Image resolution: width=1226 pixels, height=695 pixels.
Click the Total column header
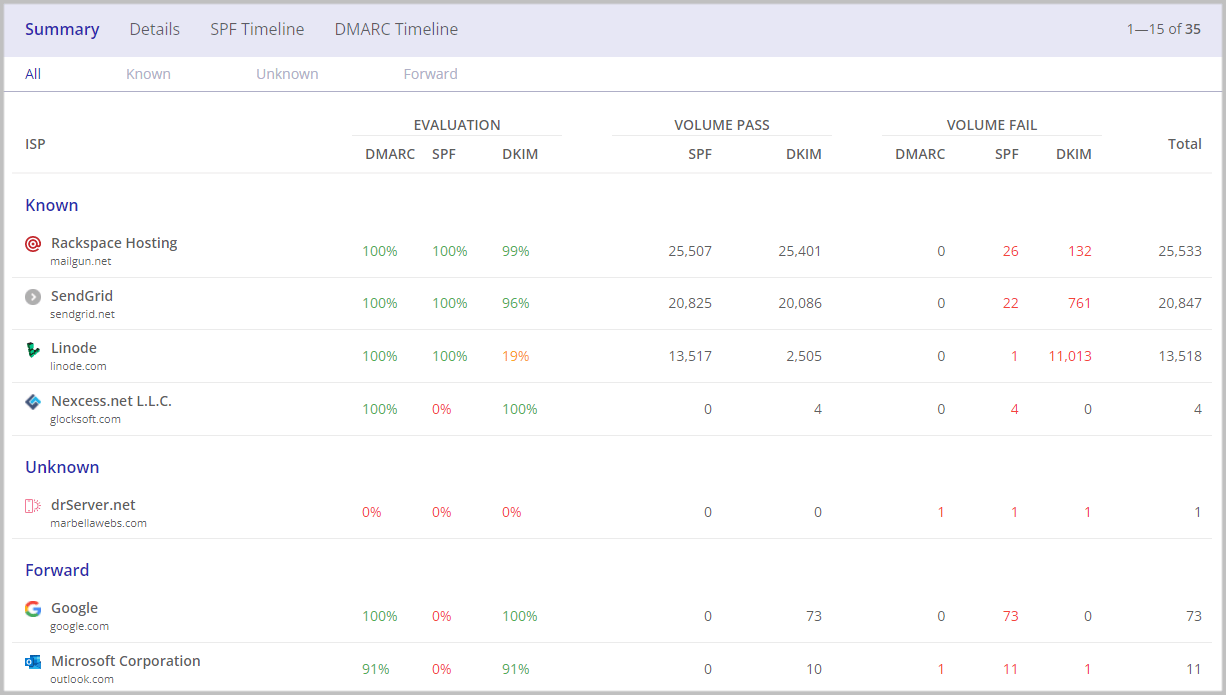coord(1184,144)
